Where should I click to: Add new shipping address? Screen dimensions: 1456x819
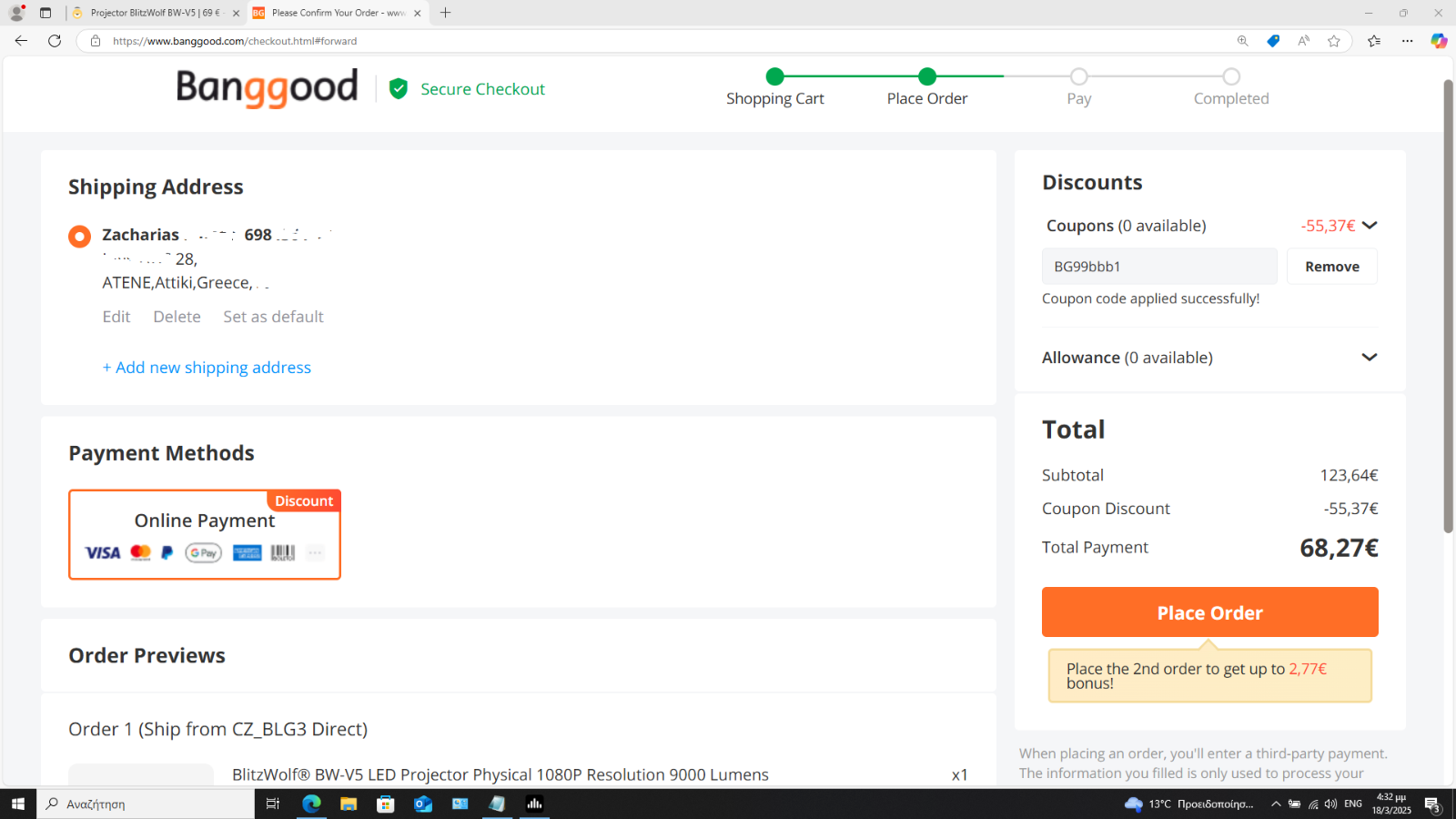coord(207,368)
